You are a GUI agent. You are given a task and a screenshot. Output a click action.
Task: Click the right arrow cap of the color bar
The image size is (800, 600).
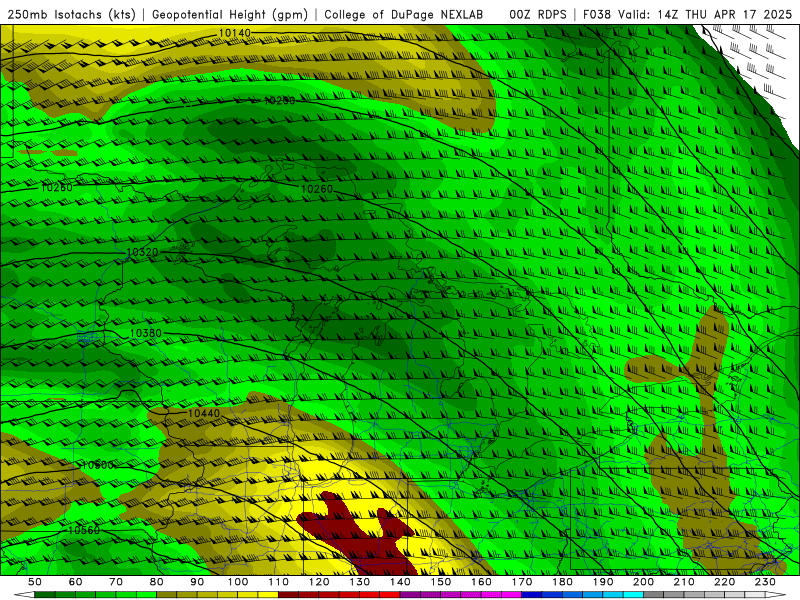point(776,595)
